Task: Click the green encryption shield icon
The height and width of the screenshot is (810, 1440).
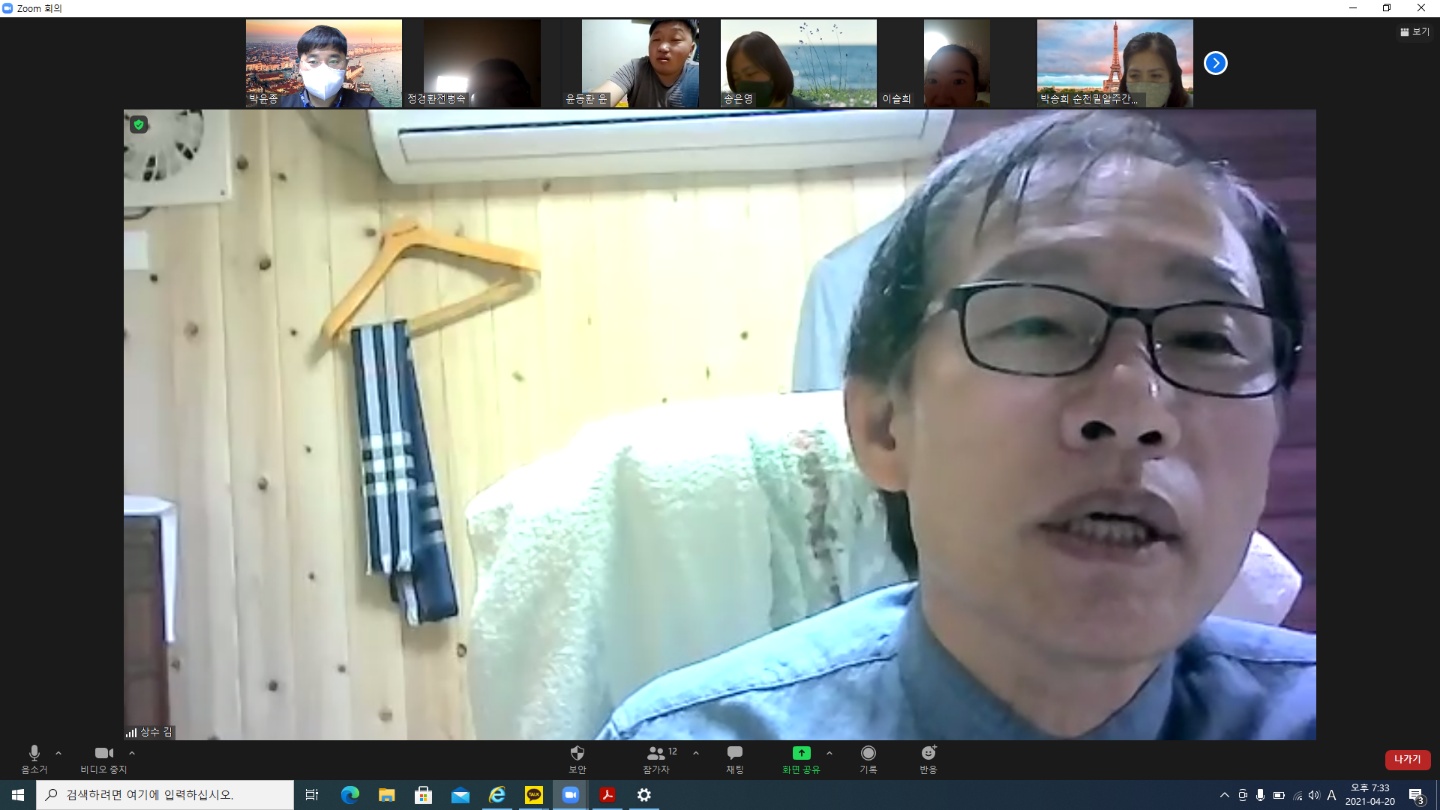Action: click(139, 124)
